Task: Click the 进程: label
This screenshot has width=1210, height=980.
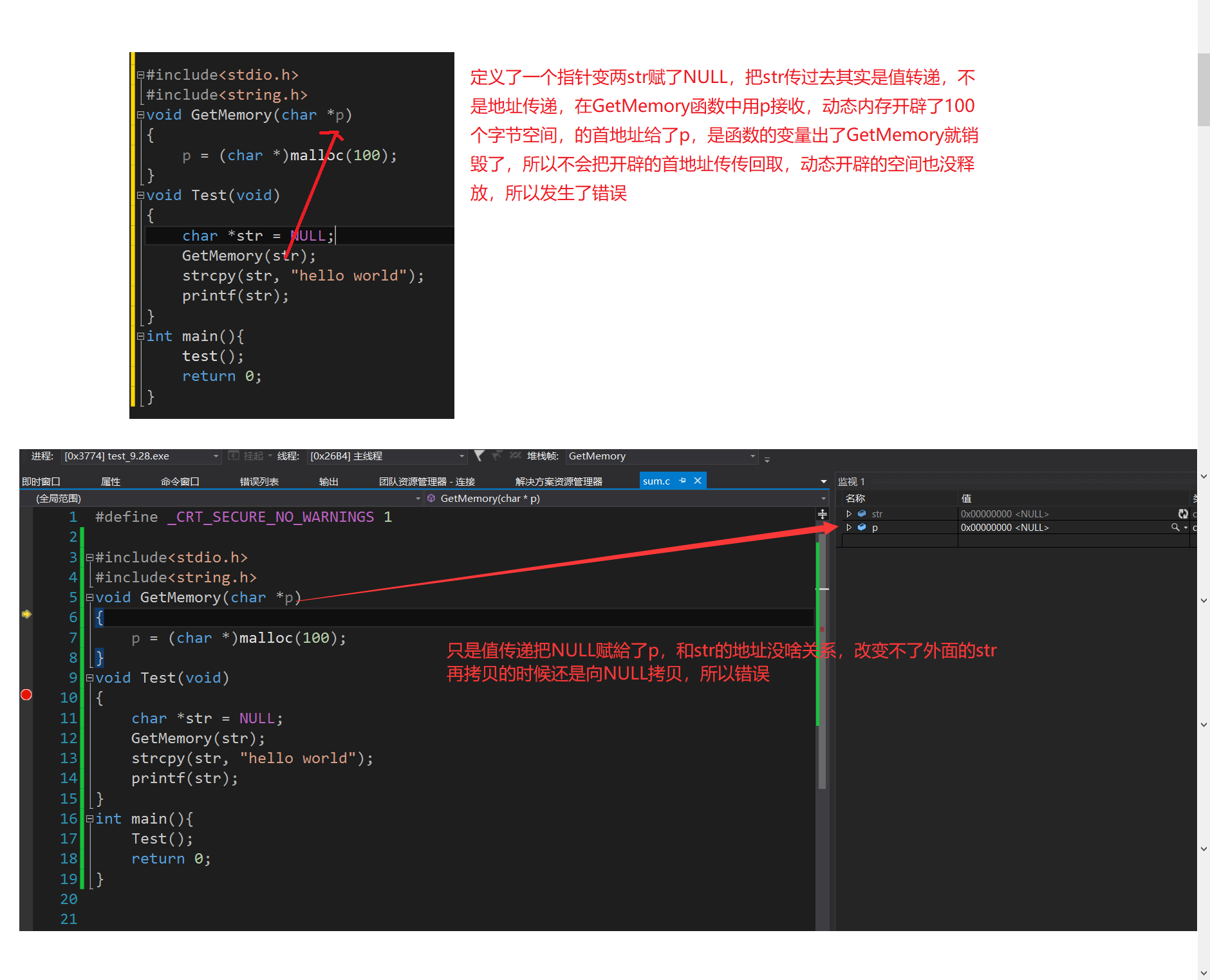Action: [42, 456]
